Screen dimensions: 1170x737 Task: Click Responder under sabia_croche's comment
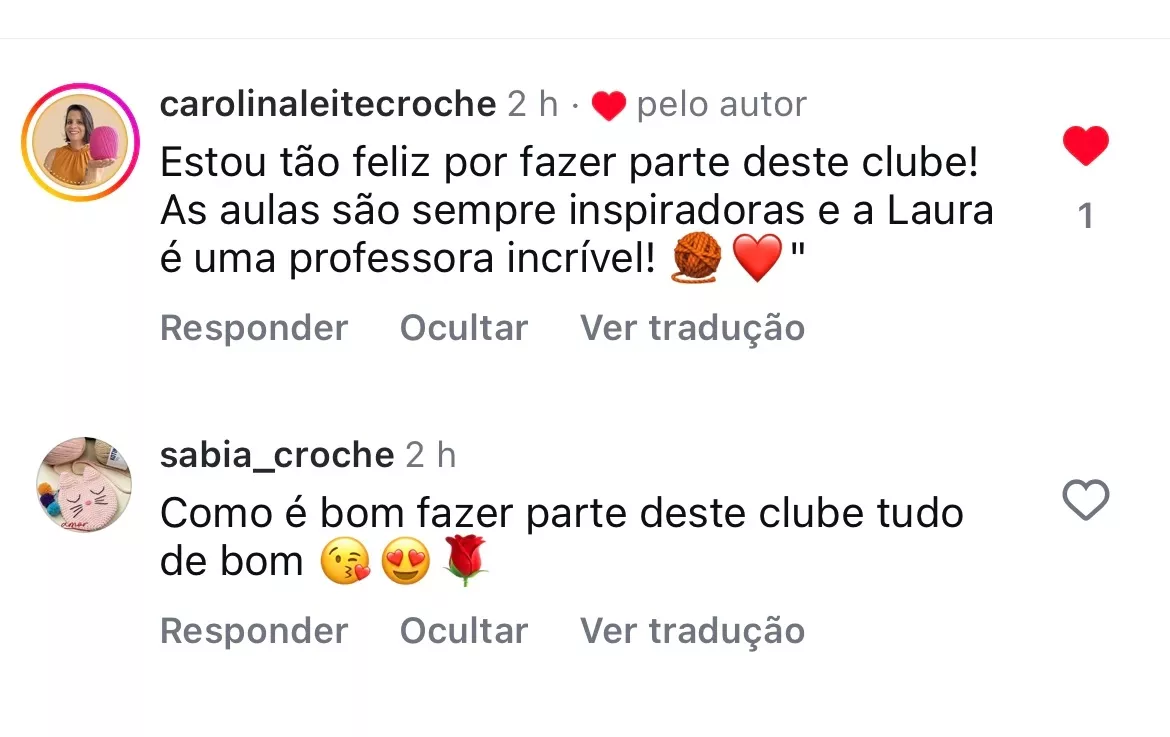(x=254, y=630)
